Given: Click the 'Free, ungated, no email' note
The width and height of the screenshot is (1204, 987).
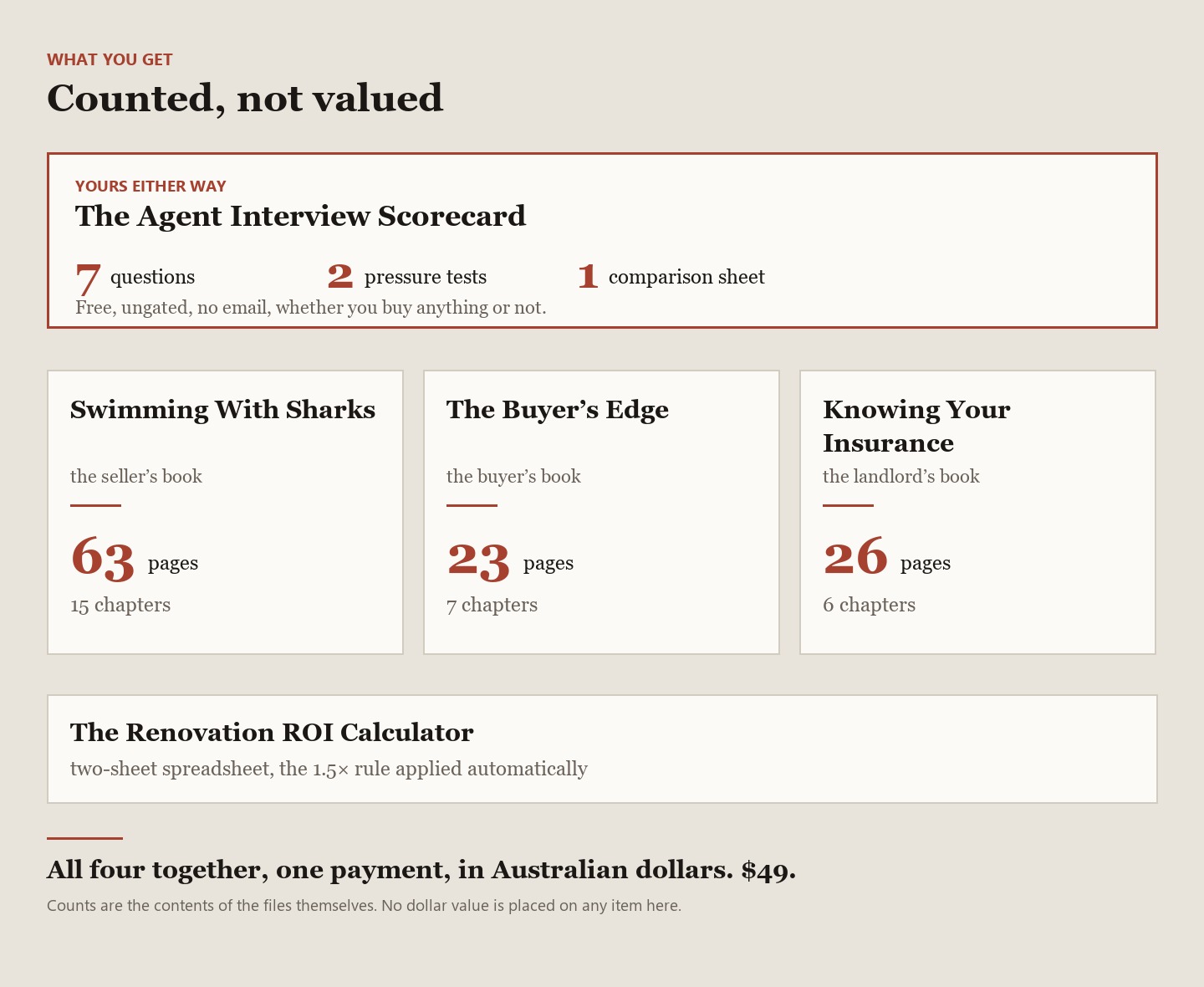Looking at the screenshot, I should coord(310,308).
